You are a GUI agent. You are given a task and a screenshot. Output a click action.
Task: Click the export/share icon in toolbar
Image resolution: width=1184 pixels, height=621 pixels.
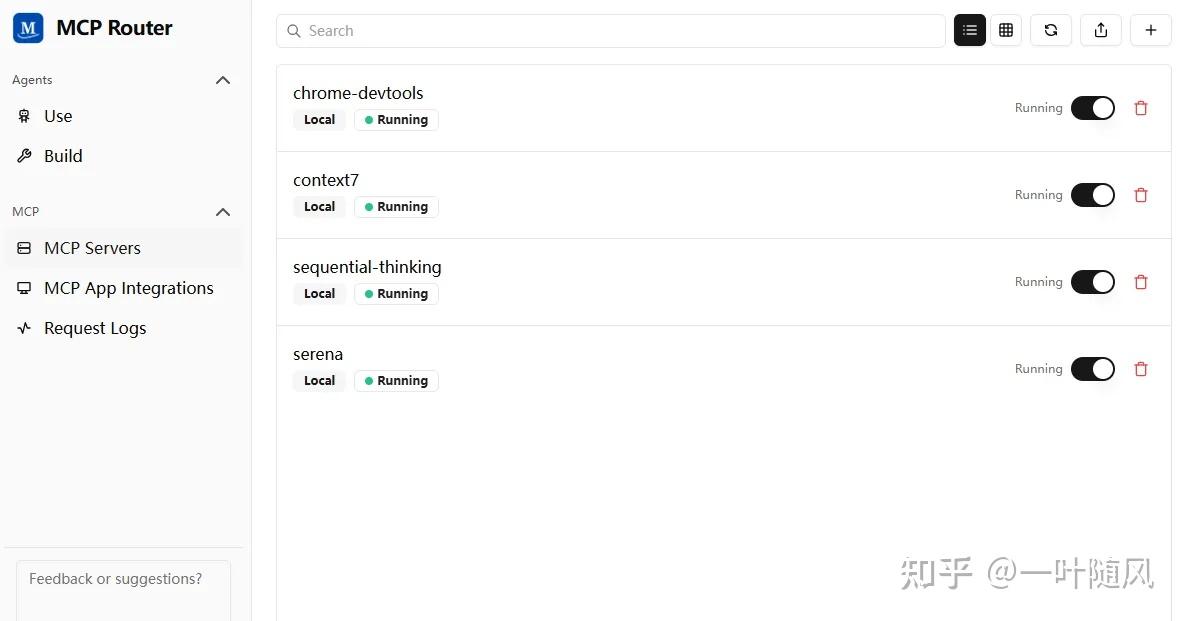[1101, 31]
